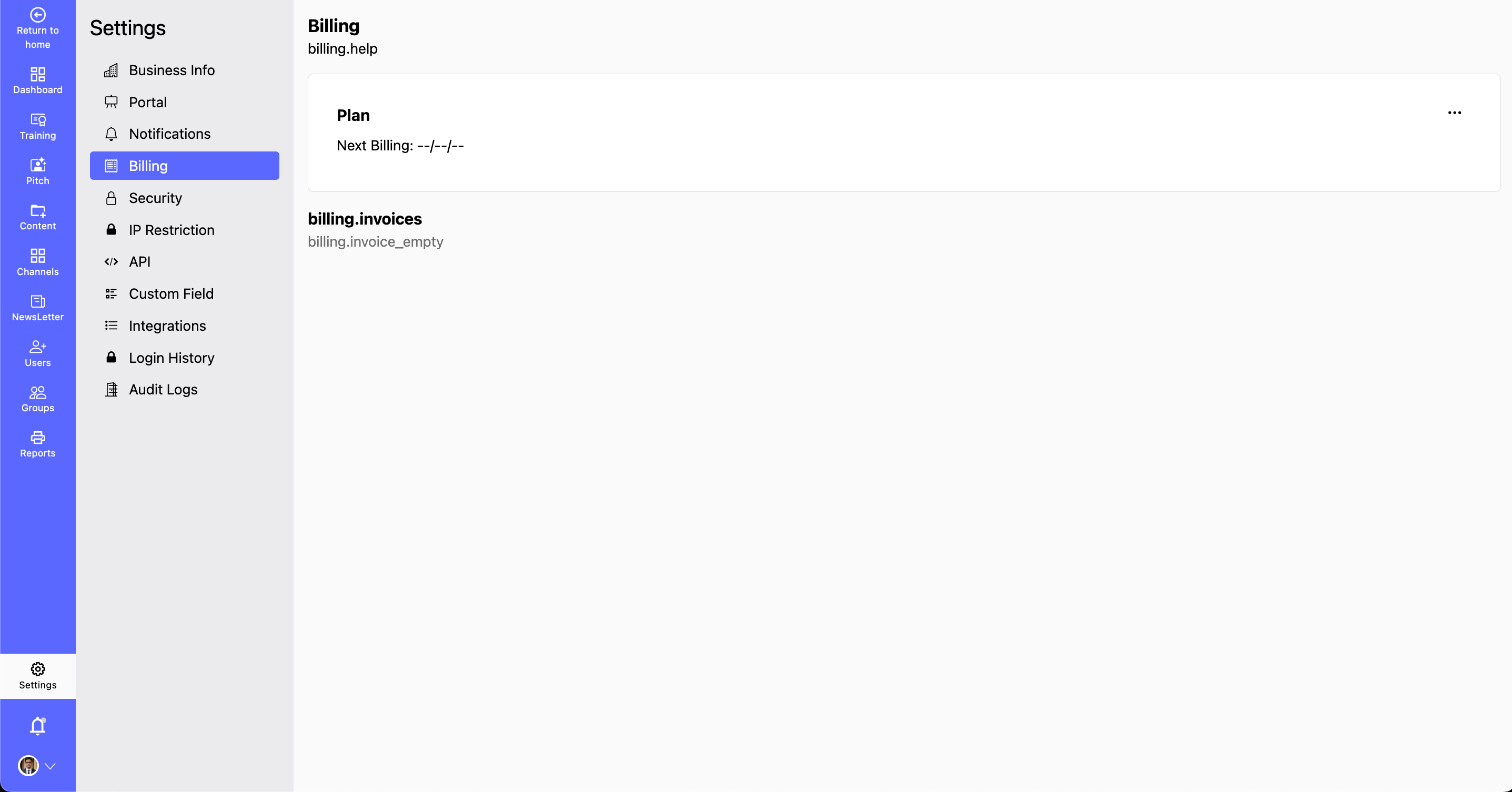Screen dimensions: 1512x792
Task: Open the Plan card three-dots menu
Action: click(1455, 113)
